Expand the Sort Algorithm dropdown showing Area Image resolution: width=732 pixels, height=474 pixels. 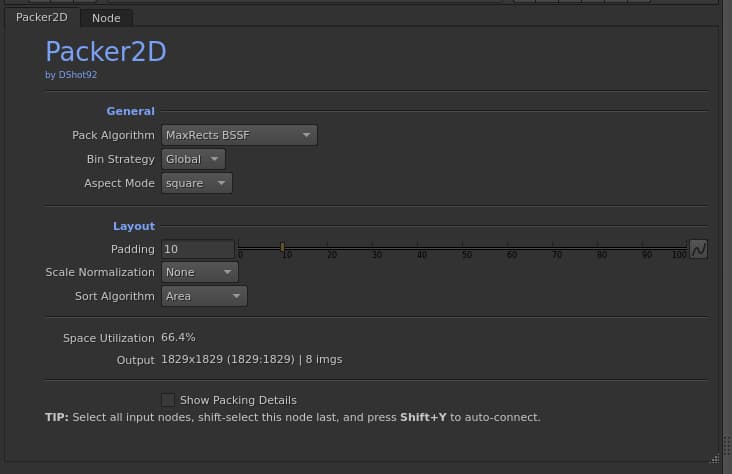click(204, 296)
